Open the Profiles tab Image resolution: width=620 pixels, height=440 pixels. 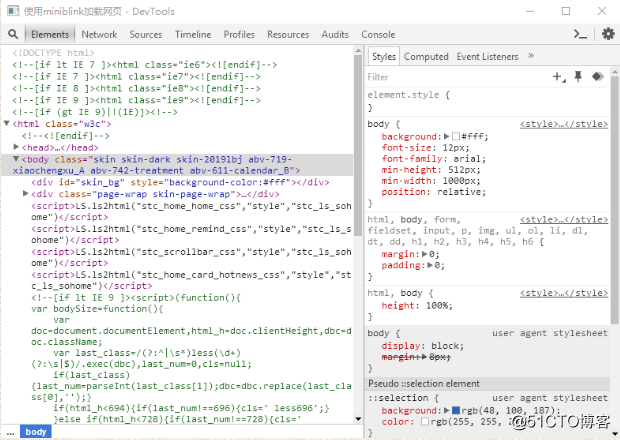pyautogui.click(x=239, y=35)
